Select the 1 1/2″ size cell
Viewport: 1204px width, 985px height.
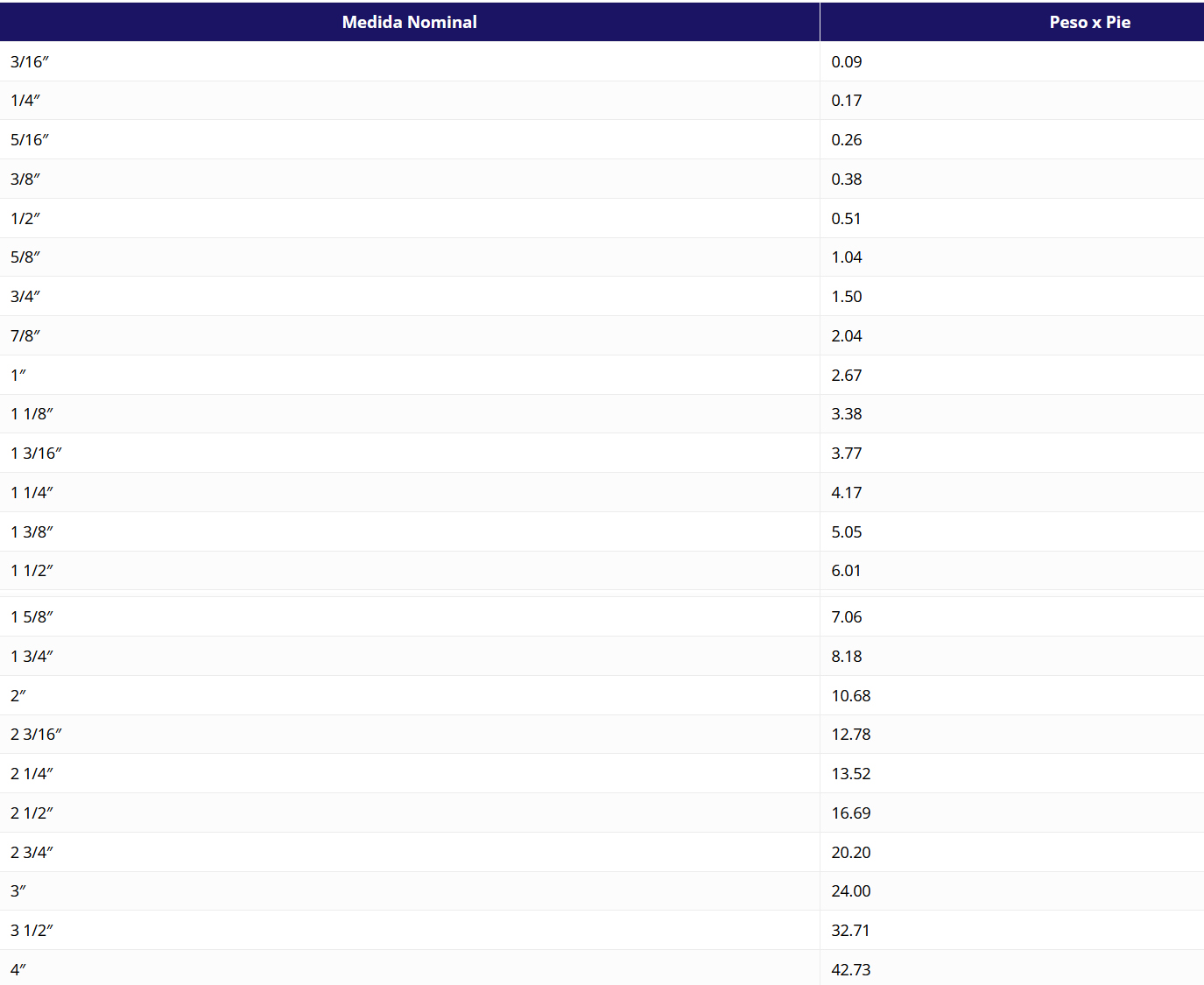pos(32,571)
